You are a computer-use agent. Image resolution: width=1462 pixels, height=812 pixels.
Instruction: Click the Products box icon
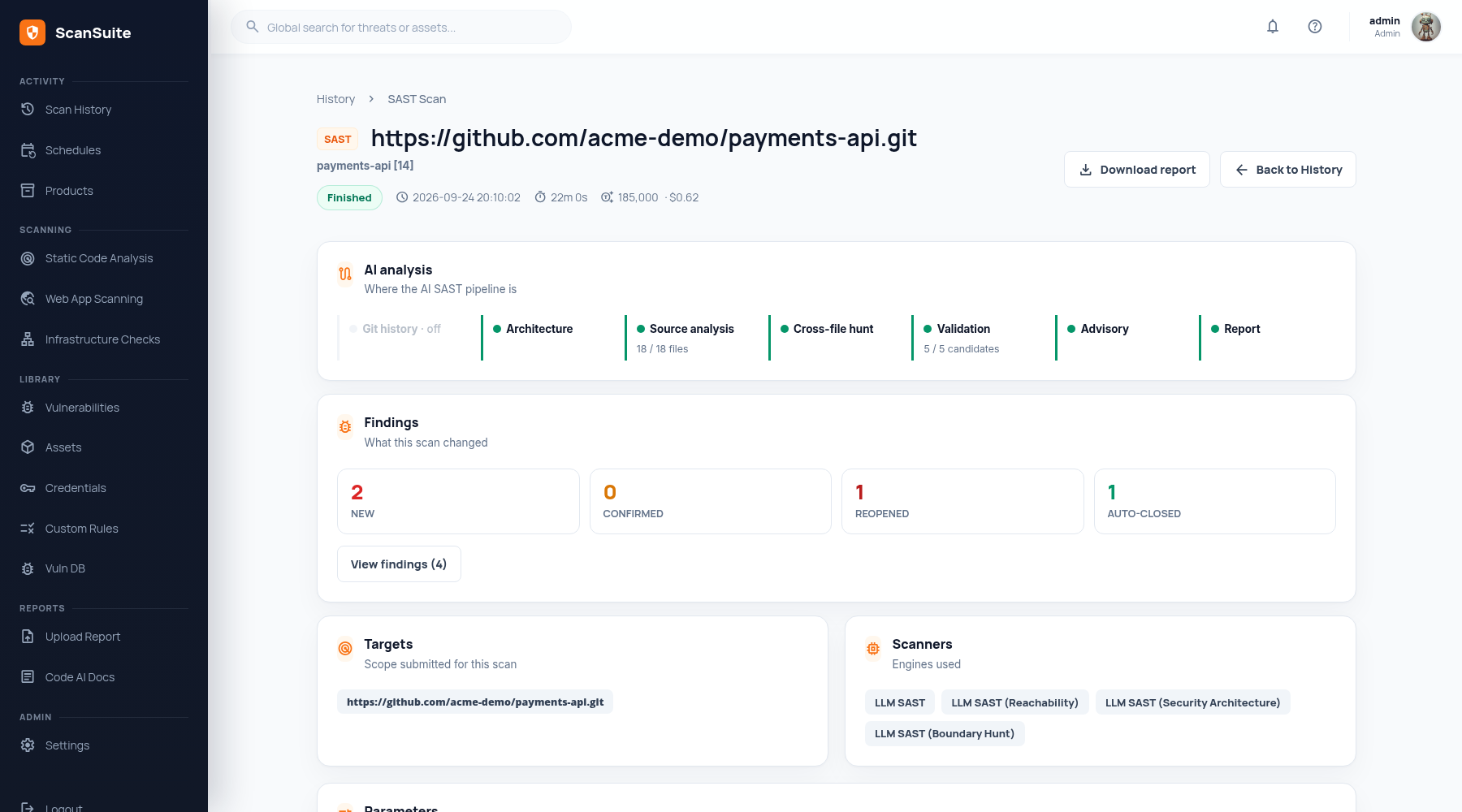click(x=28, y=191)
